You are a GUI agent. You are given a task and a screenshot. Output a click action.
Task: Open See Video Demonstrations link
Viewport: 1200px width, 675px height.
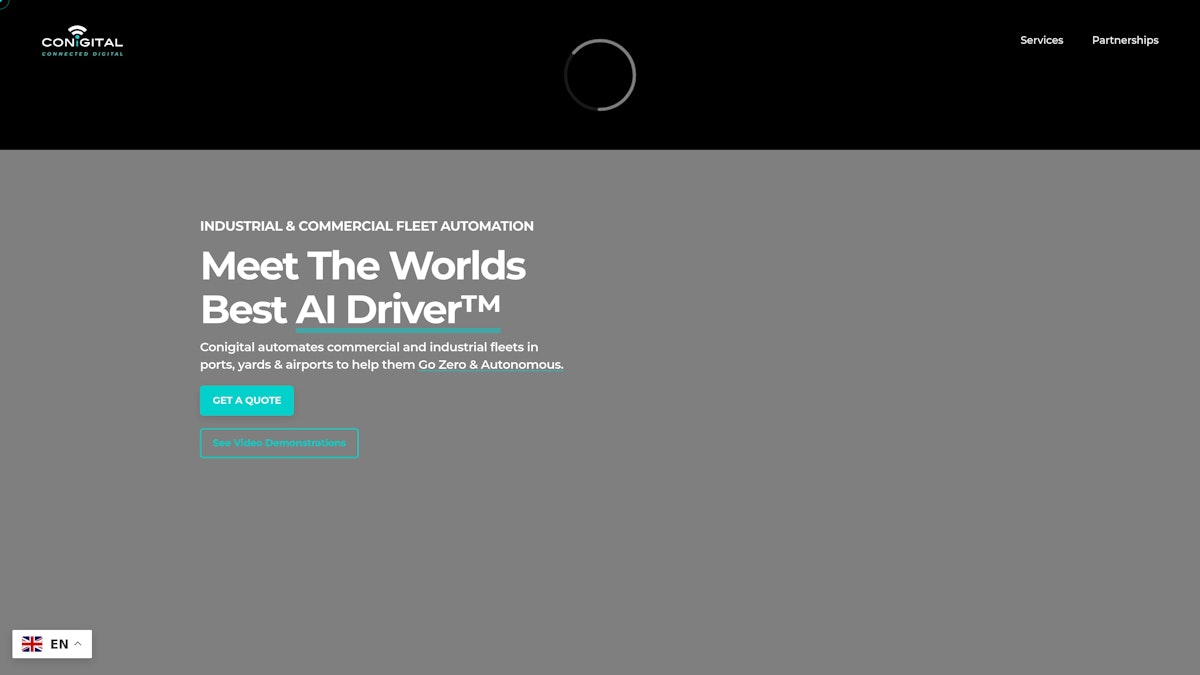pos(279,443)
